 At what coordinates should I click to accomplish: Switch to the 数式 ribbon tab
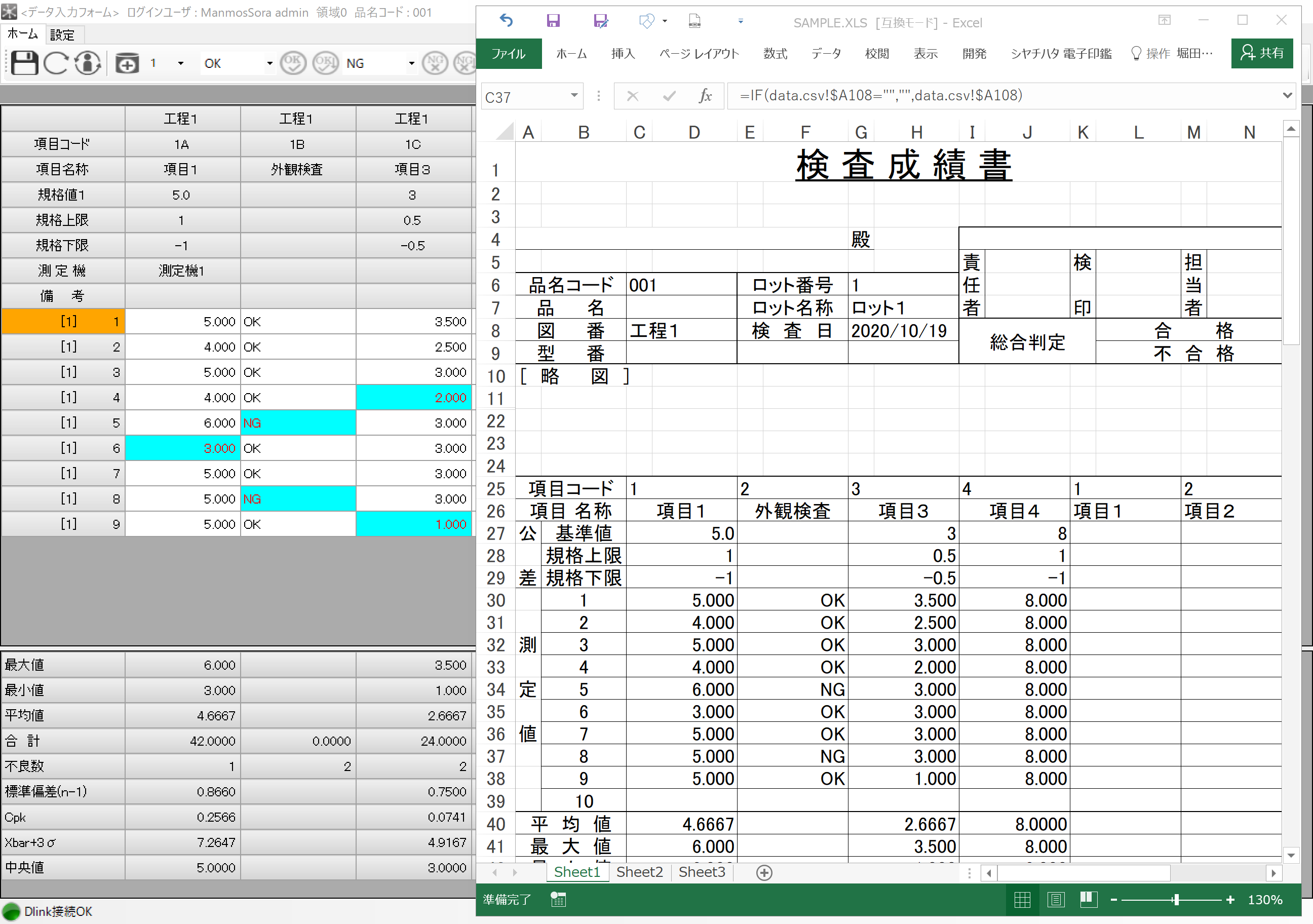[x=776, y=54]
